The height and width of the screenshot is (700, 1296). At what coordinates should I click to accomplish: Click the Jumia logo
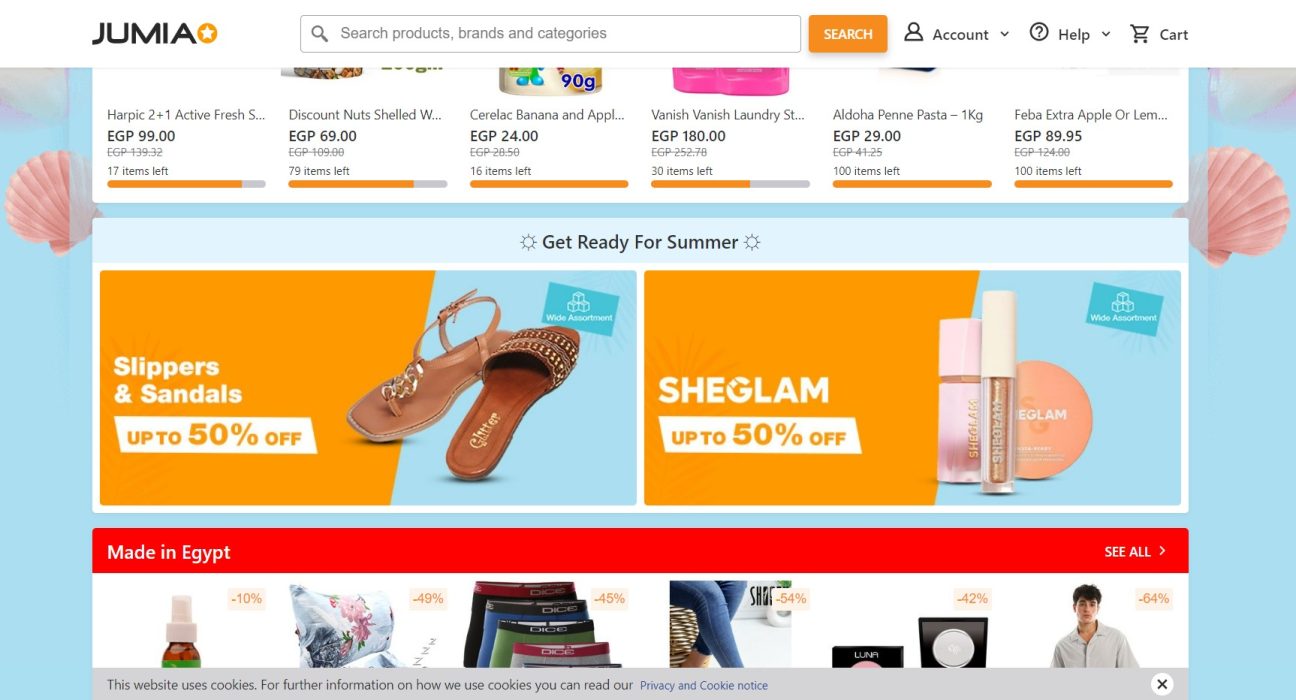[x=155, y=34]
